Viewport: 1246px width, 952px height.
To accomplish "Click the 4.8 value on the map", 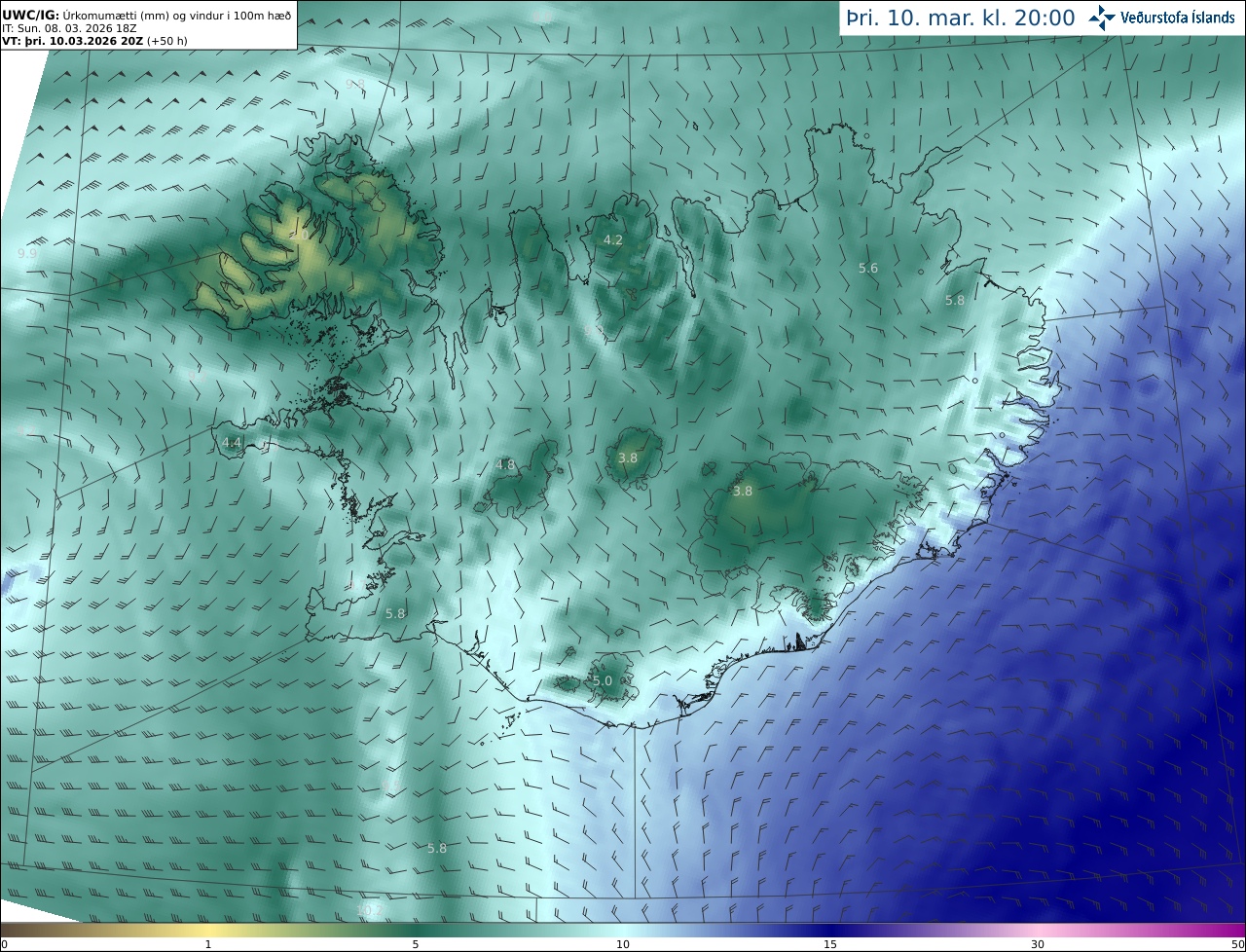I will 505,464.
